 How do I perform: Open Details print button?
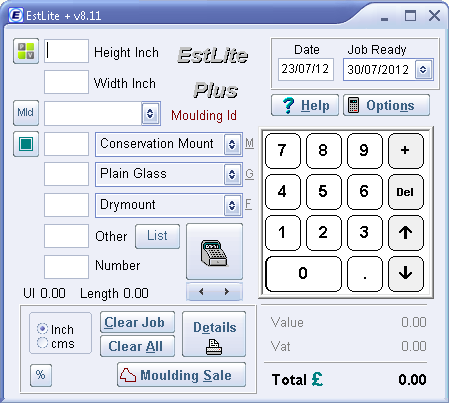214,334
